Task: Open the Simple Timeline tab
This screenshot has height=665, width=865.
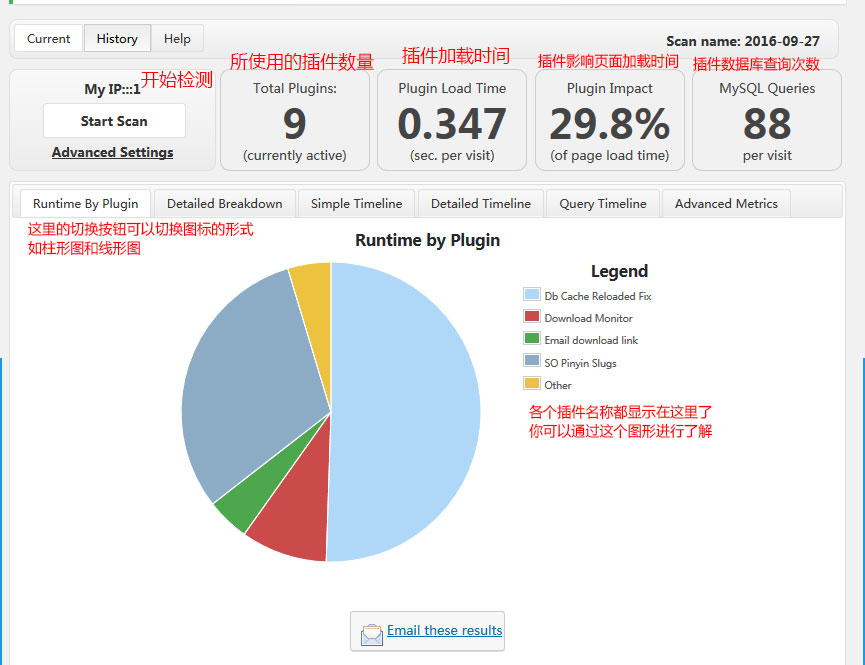Action: [355, 202]
